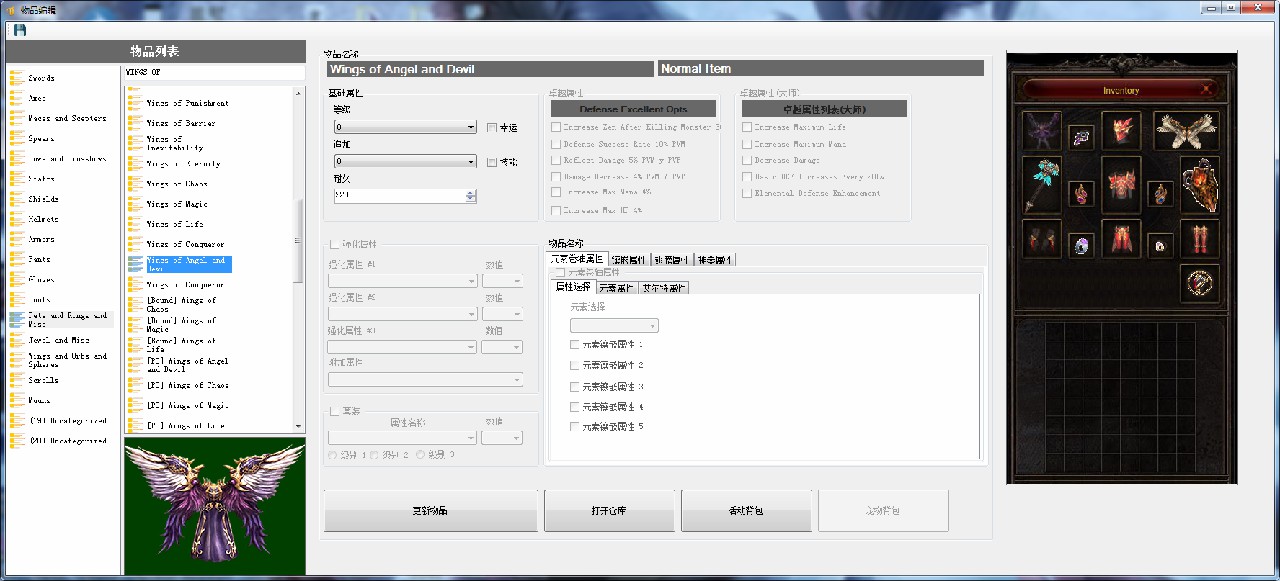The height and width of the screenshot is (581, 1280).
Task: Select the purple pet in inventory helper slot
Action: pos(1041,131)
